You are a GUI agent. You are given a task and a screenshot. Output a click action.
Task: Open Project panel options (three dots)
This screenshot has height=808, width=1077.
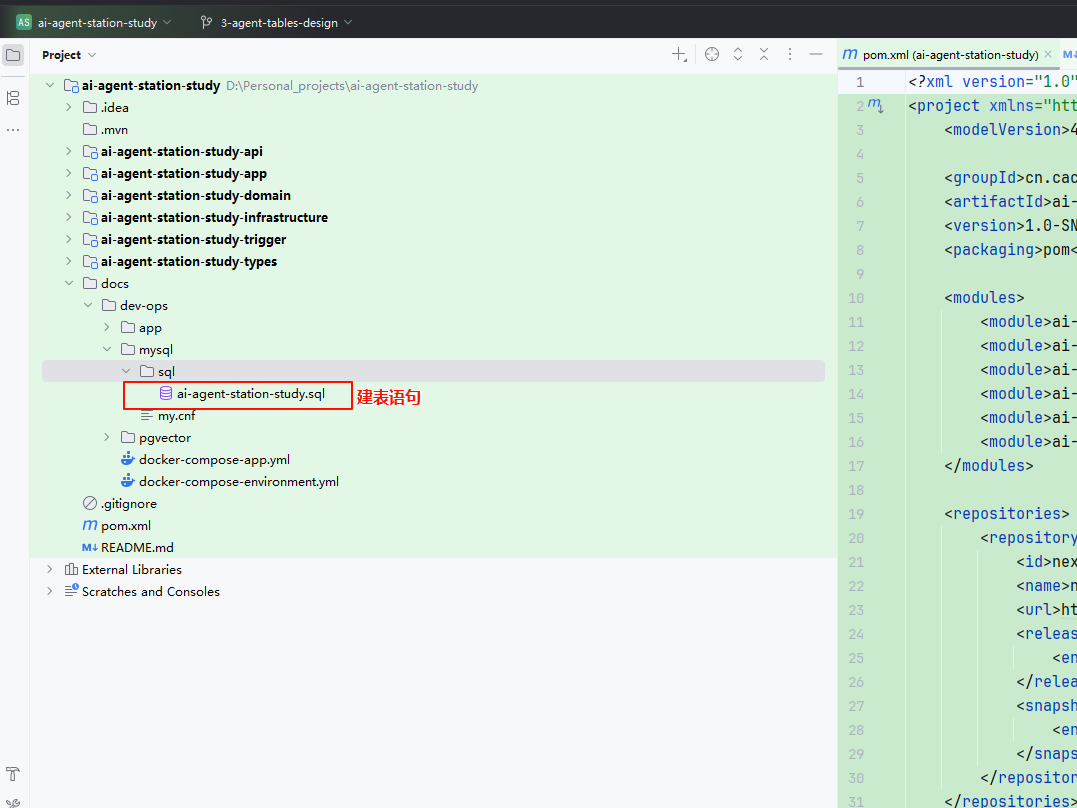pyautogui.click(x=790, y=55)
